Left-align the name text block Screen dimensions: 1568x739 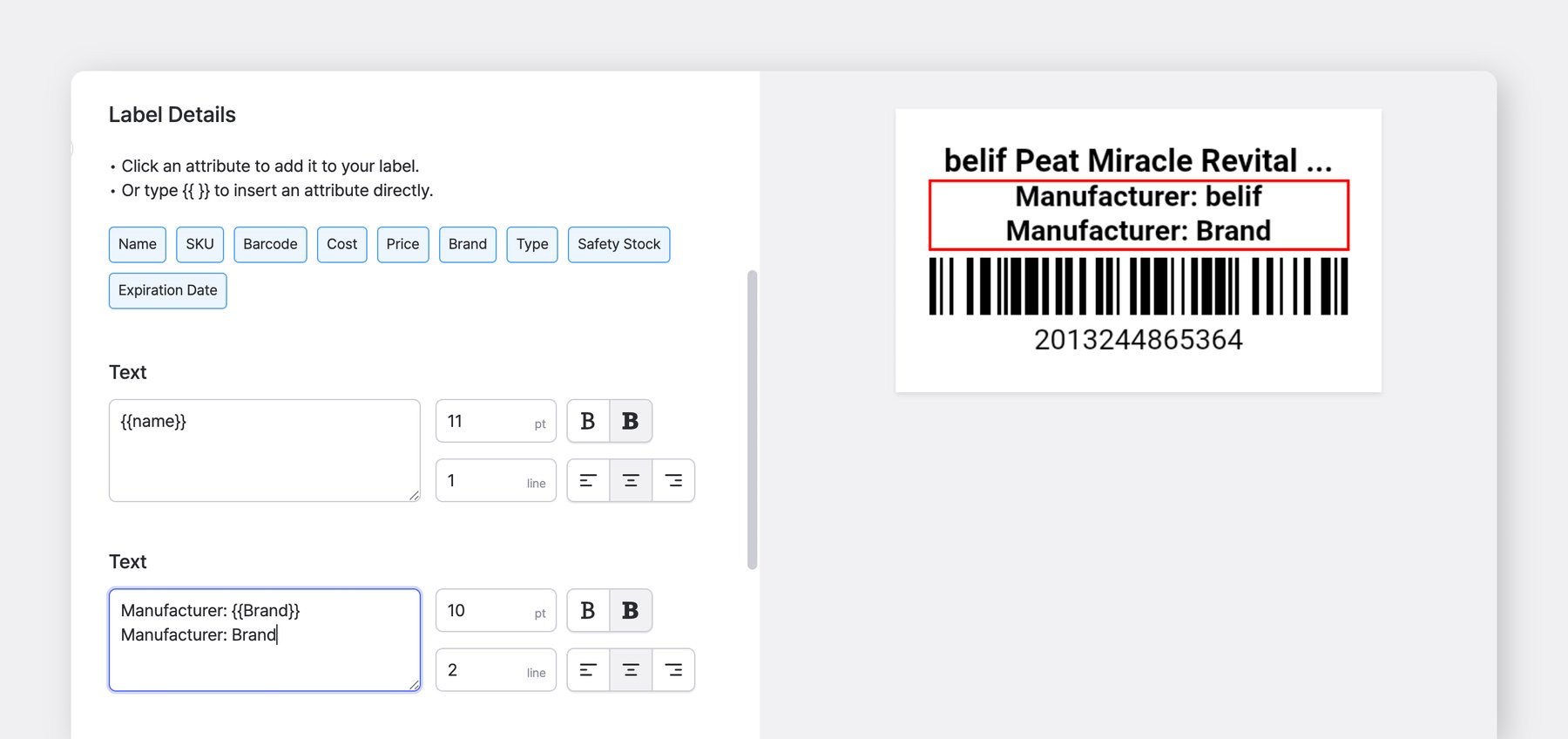coord(588,481)
